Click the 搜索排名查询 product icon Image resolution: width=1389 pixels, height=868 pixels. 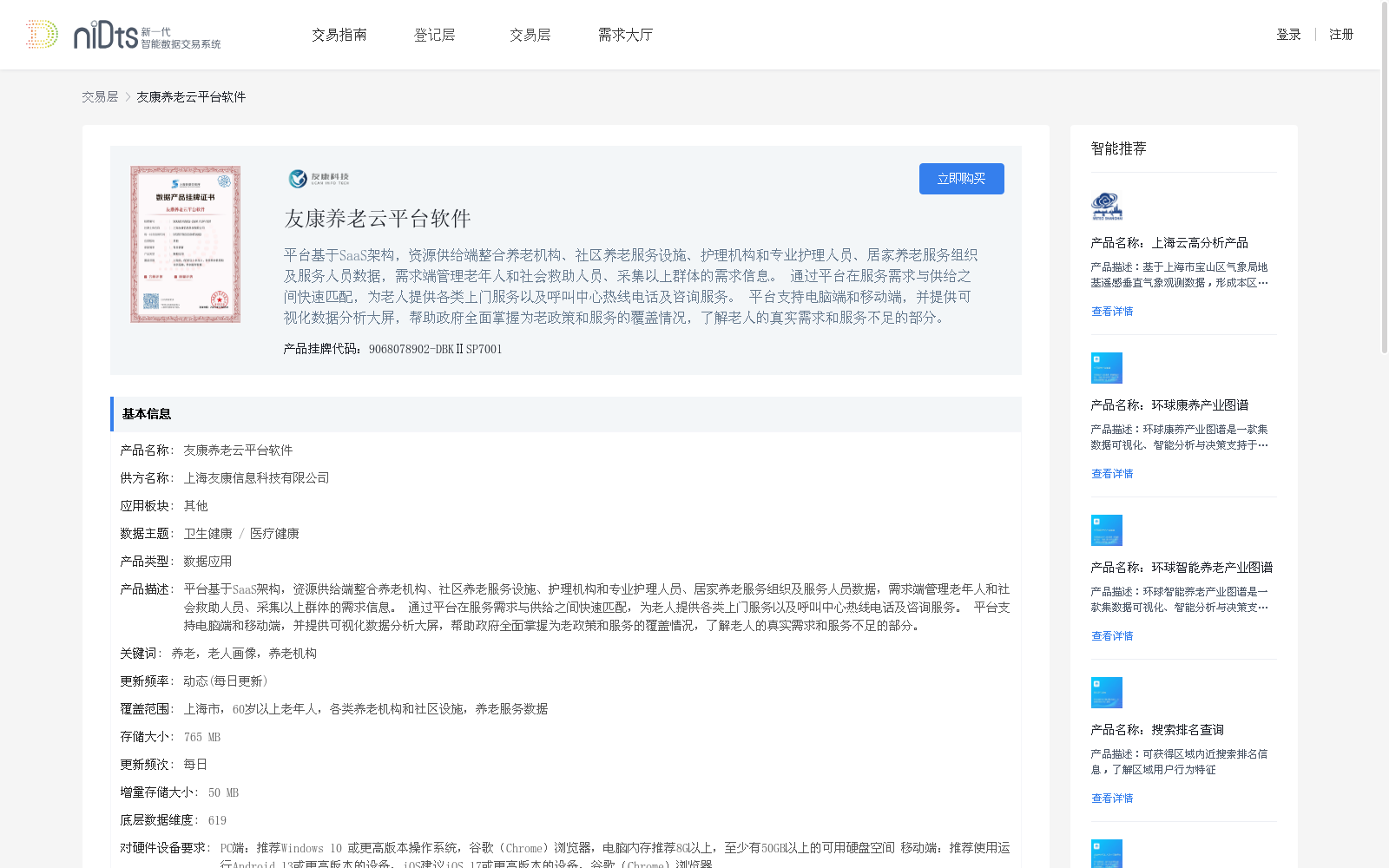(1107, 693)
